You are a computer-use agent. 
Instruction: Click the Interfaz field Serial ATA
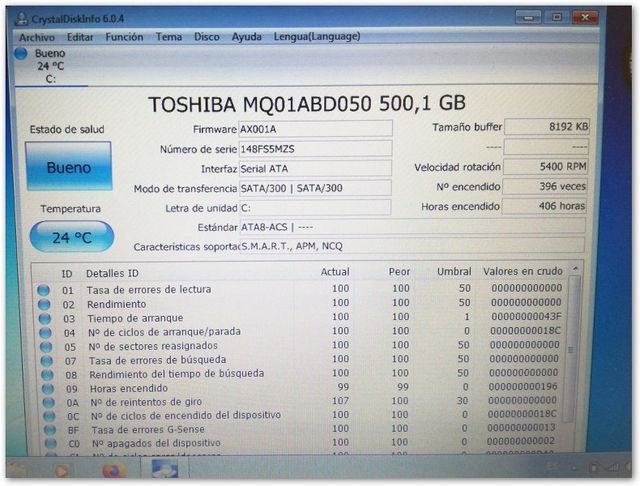click(315, 168)
